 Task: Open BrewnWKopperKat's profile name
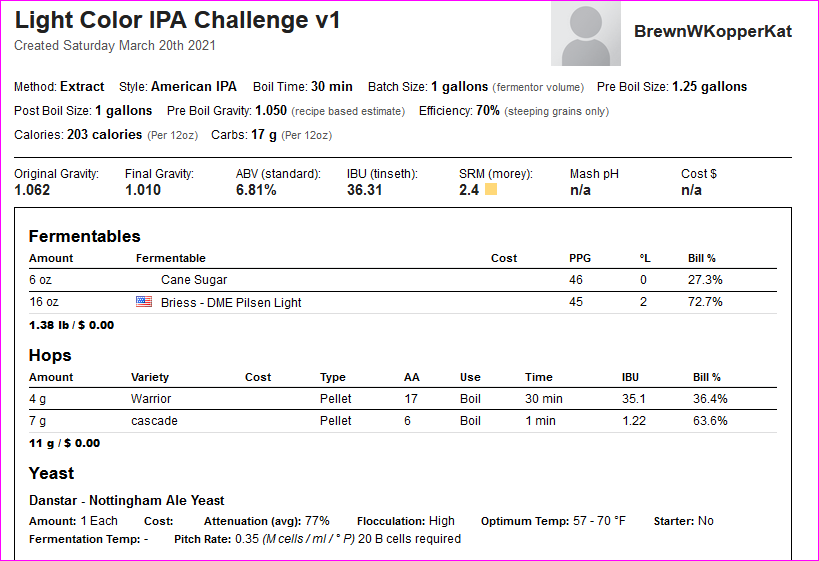pos(712,31)
